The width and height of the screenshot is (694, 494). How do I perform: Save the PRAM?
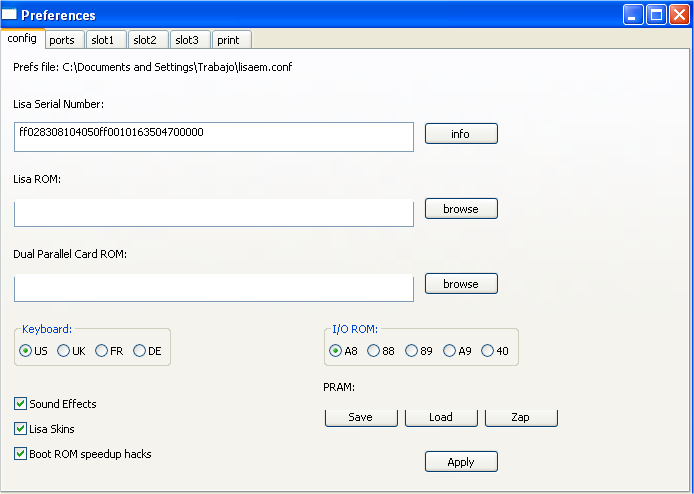(x=361, y=417)
